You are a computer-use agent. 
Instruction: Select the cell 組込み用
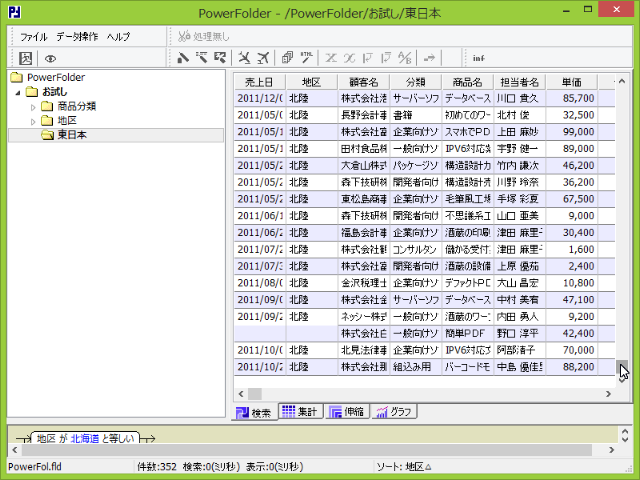coord(416,367)
